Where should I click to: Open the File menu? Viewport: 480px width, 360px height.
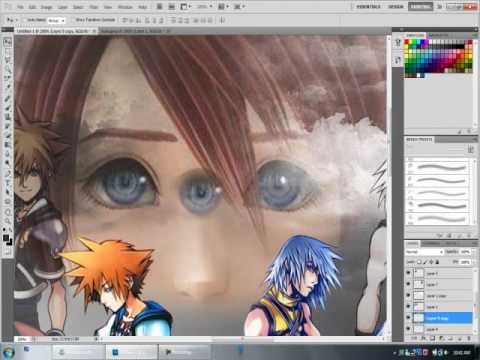tap(21, 7)
